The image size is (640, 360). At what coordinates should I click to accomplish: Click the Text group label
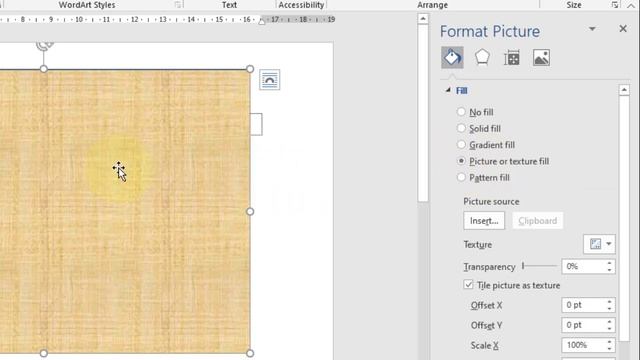(x=229, y=5)
